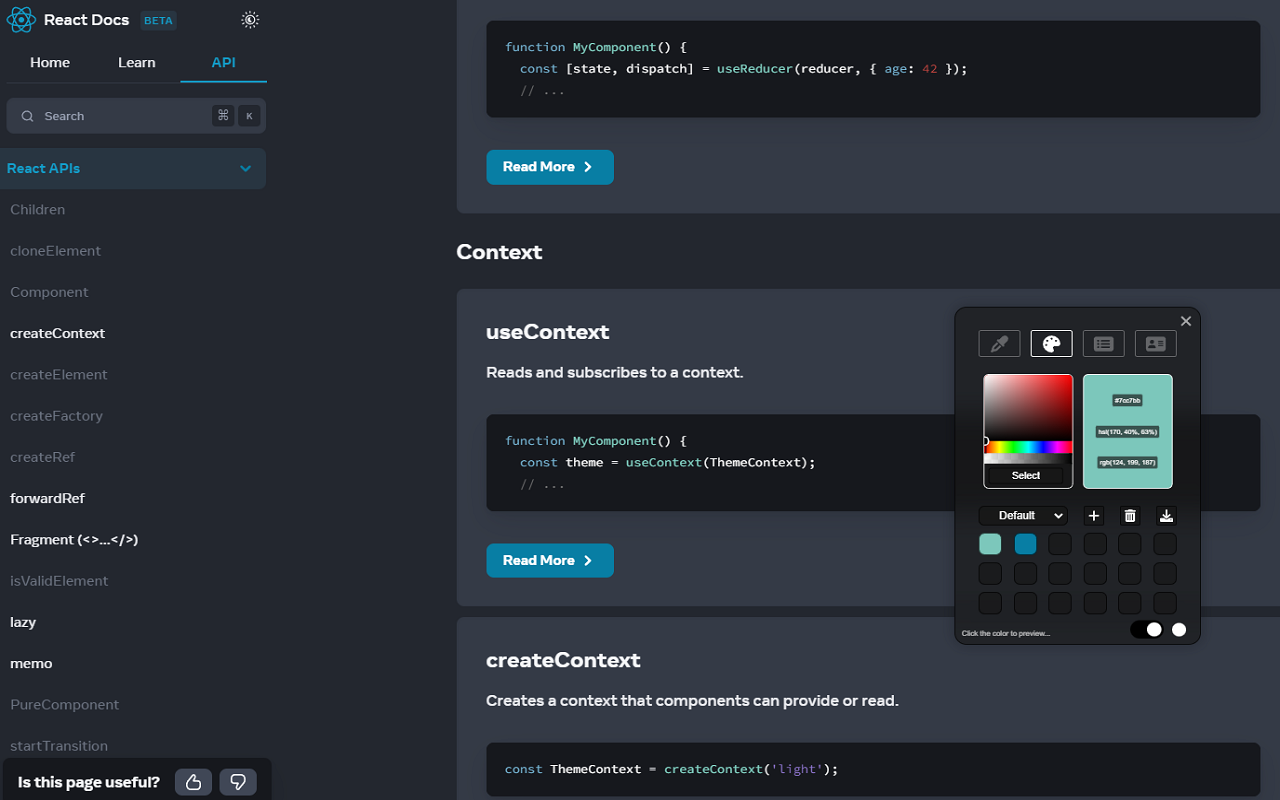This screenshot has height=800, width=1280.
Task: Click the K shortcut key badge
Action: 249,116
